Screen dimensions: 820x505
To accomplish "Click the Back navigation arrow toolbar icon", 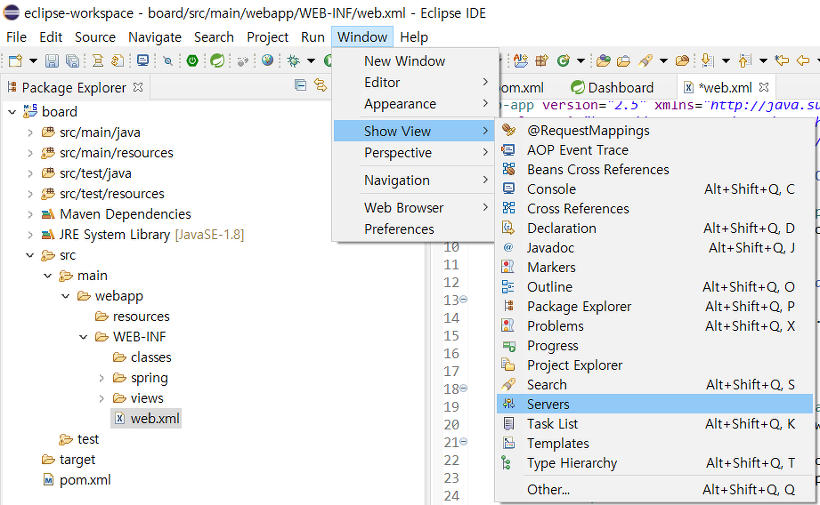I will [x=803, y=61].
